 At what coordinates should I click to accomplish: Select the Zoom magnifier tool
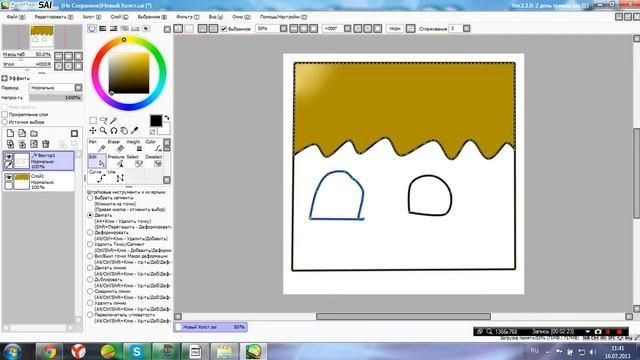(103, 131)
